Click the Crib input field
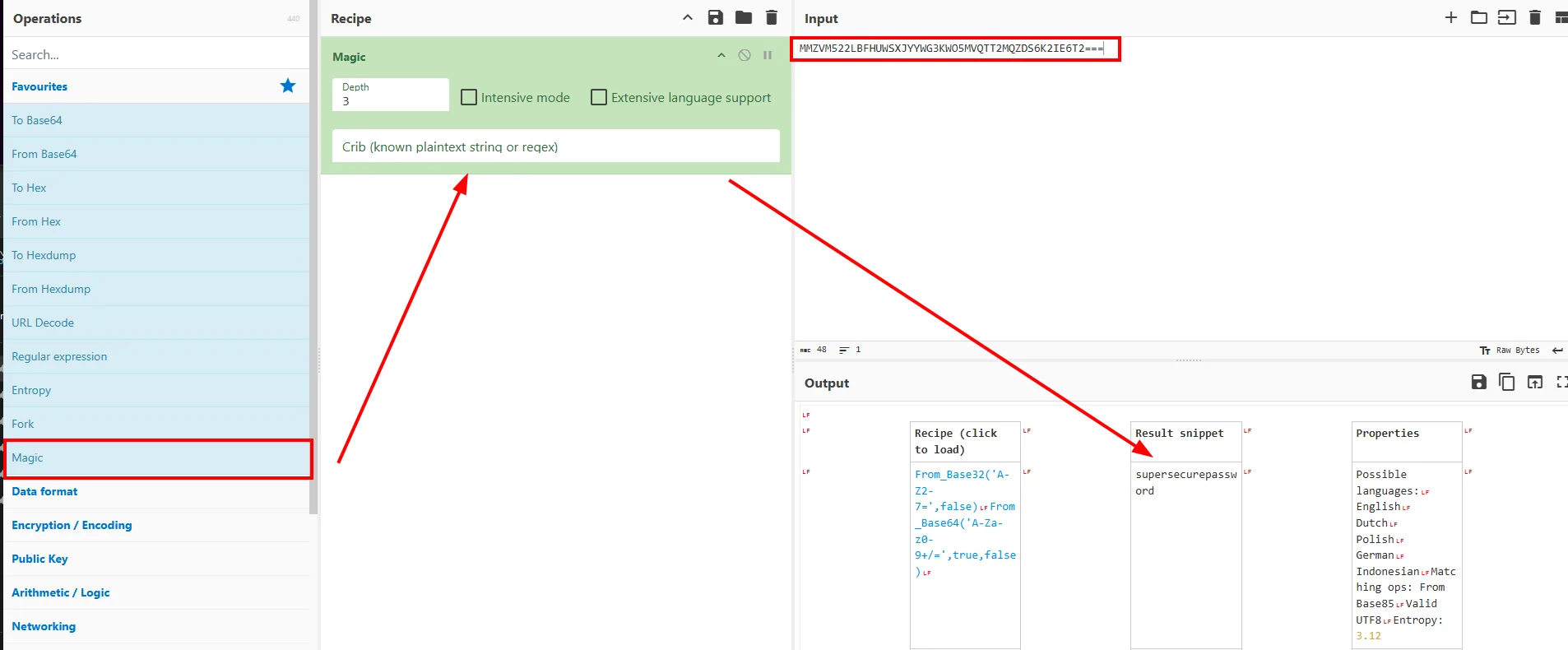 tap(556, 146)
